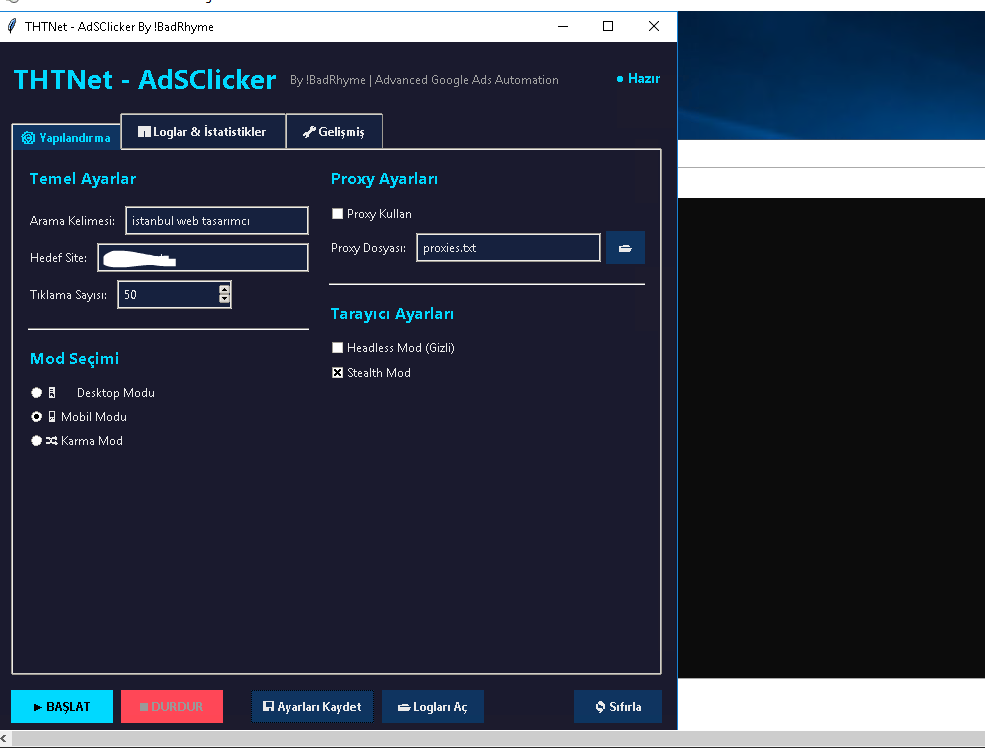Click the Proxy Dosyası label
The width and height of the screenshot is (985, 748).
click(369, 248)
